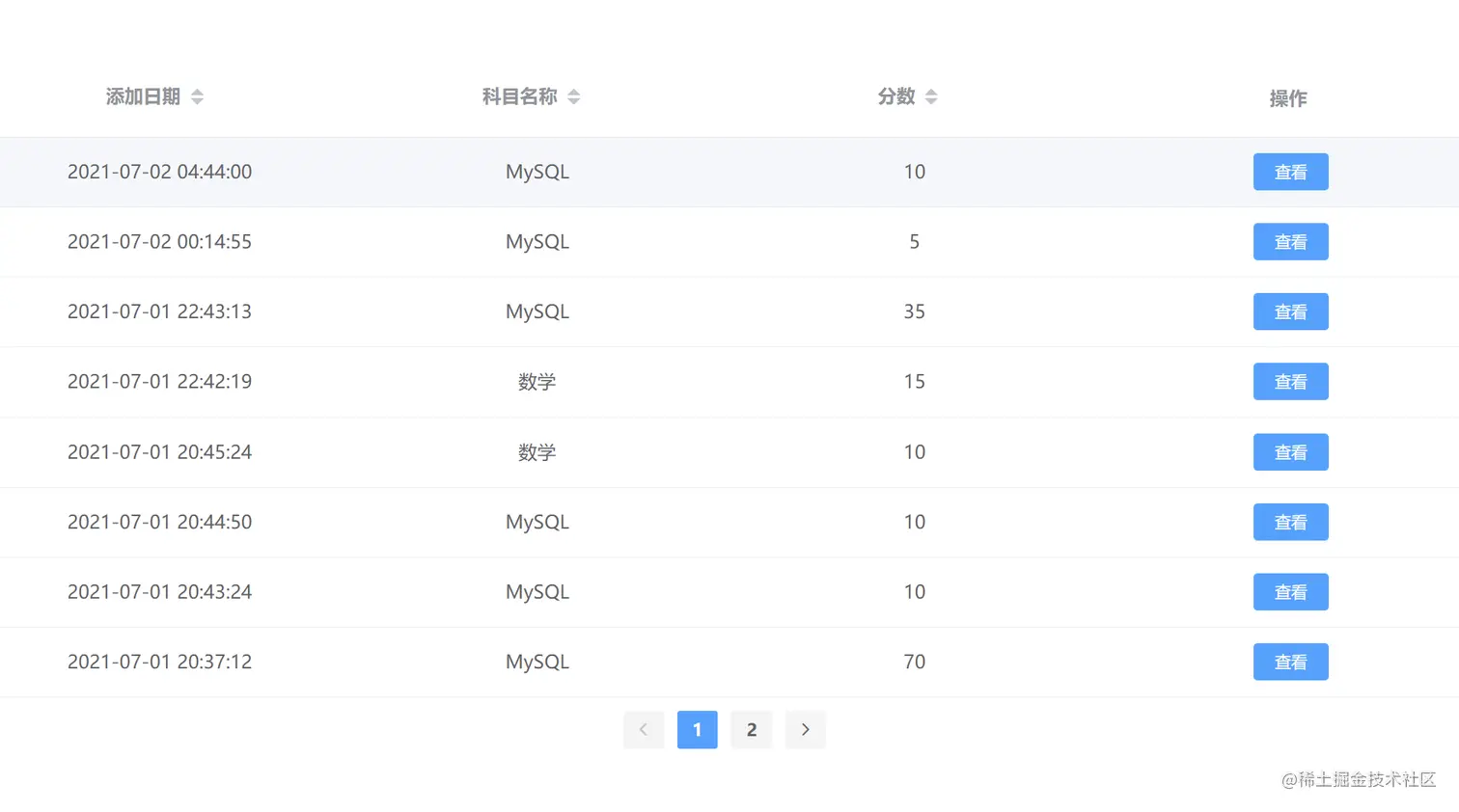Click the 分数 column header label

pyautogui.click(x=896, y=96)
